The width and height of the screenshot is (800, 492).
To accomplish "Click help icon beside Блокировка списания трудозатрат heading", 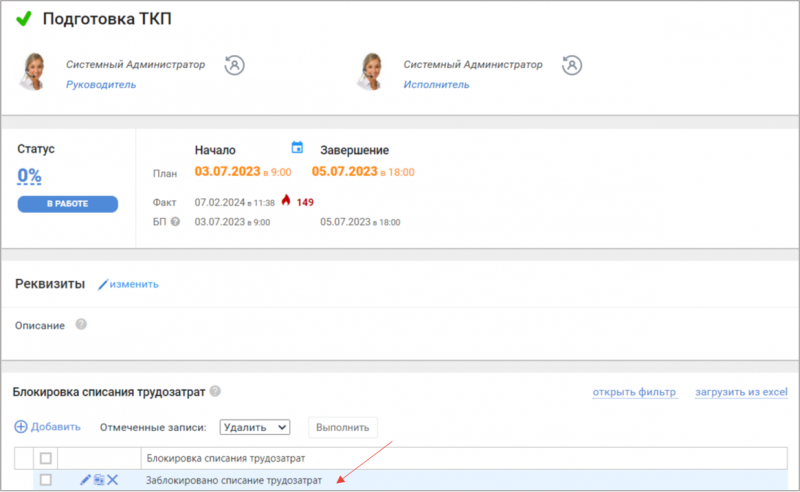I will pos(215,392).
